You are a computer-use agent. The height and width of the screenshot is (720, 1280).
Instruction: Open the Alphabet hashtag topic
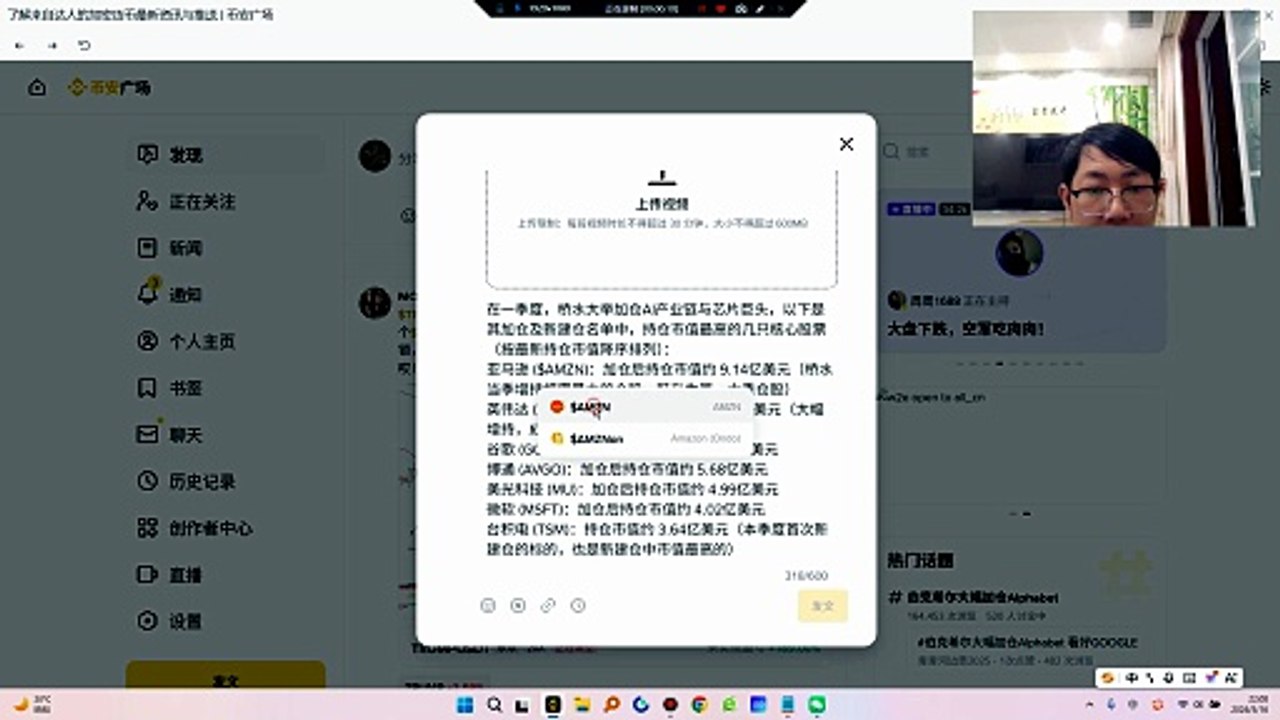(973, 597)
